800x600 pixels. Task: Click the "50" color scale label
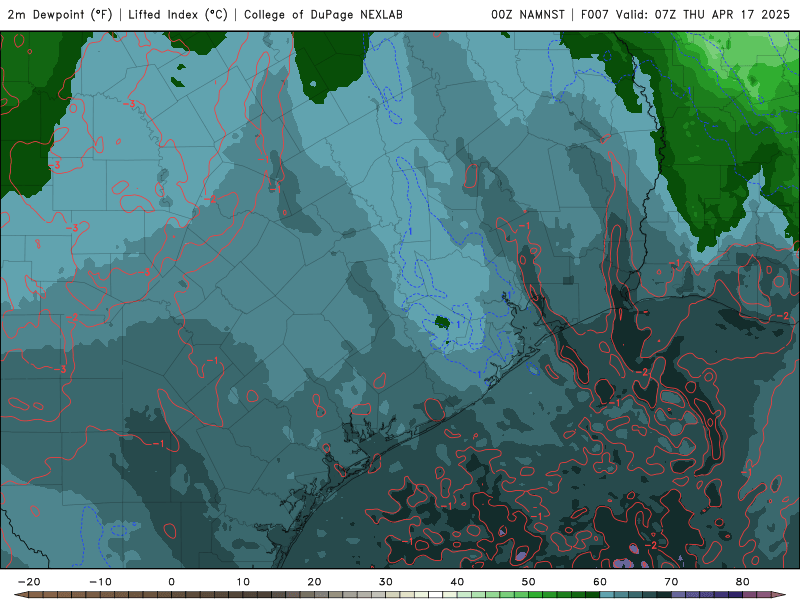tap(529, 582)
